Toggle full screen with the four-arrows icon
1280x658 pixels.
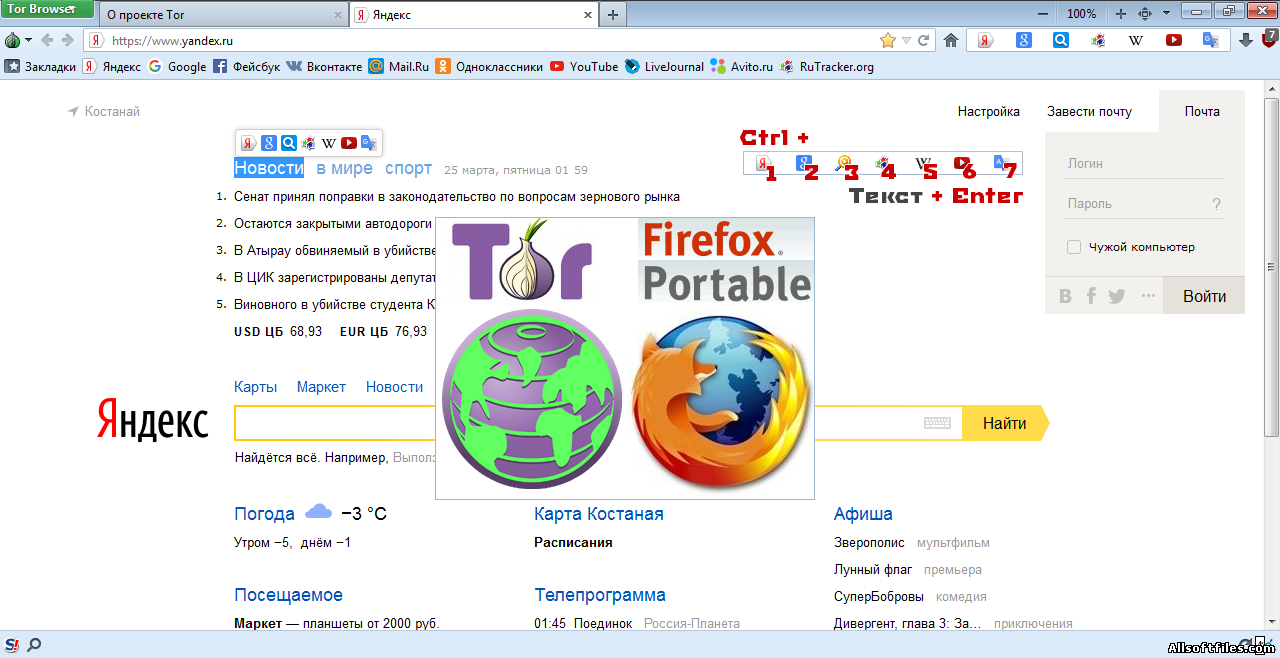1146,14
